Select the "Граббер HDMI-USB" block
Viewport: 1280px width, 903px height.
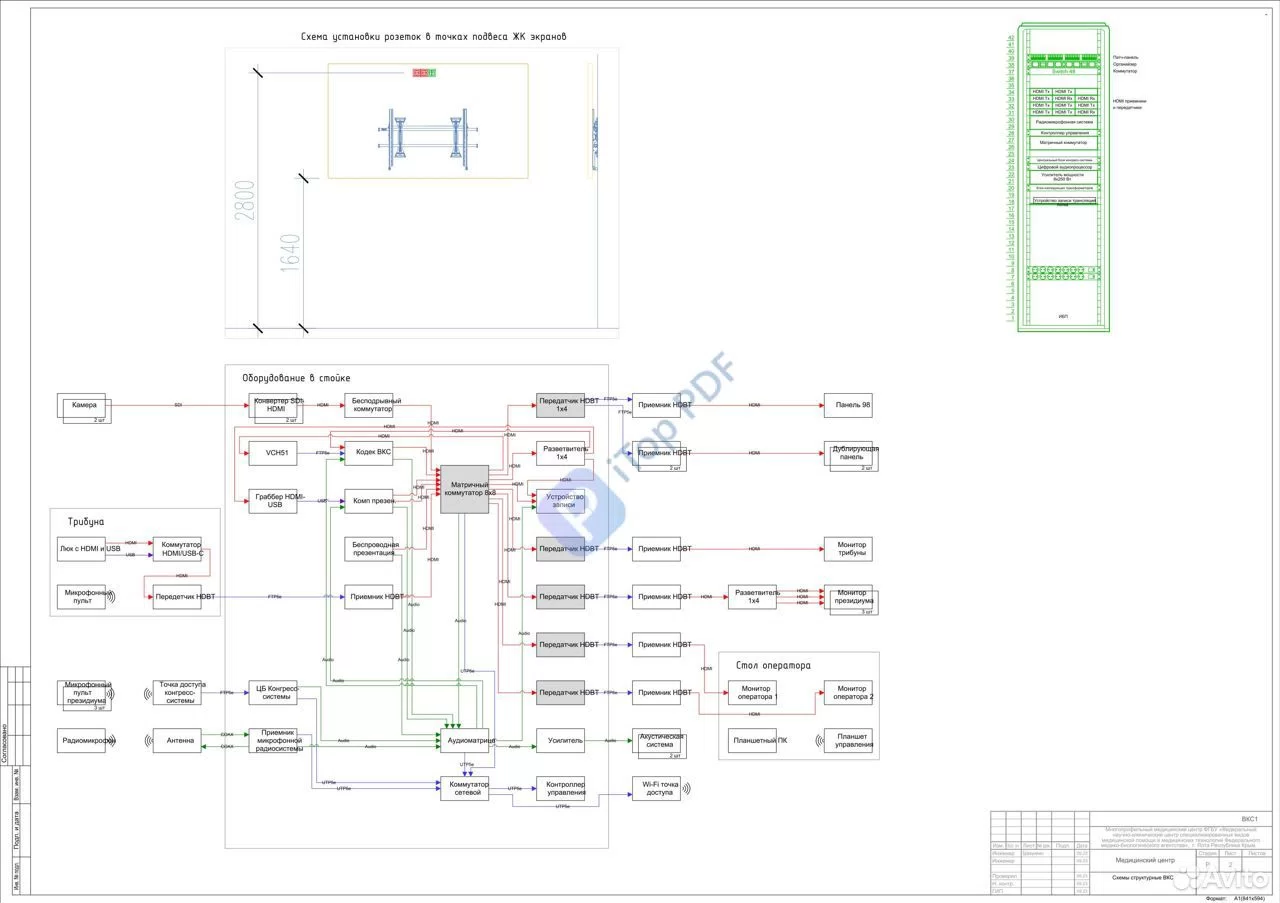pos(273,501)
